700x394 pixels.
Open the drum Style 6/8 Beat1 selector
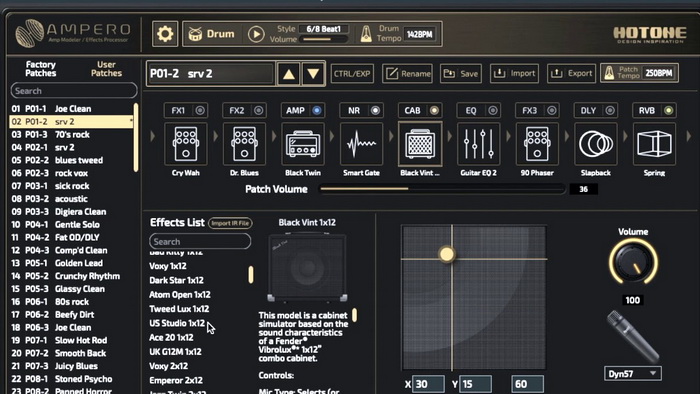[x=324, y=29]
